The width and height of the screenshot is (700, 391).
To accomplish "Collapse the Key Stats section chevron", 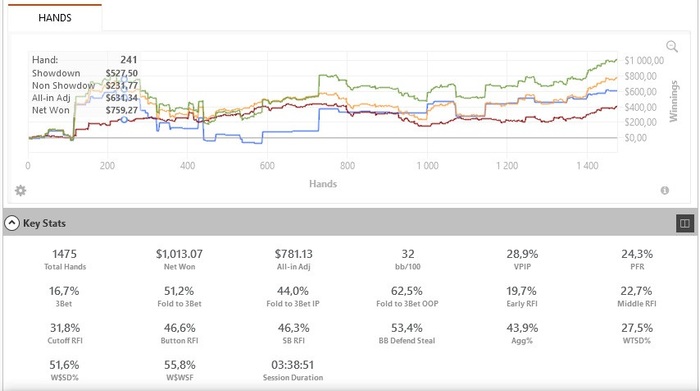I will coord(12,223).
